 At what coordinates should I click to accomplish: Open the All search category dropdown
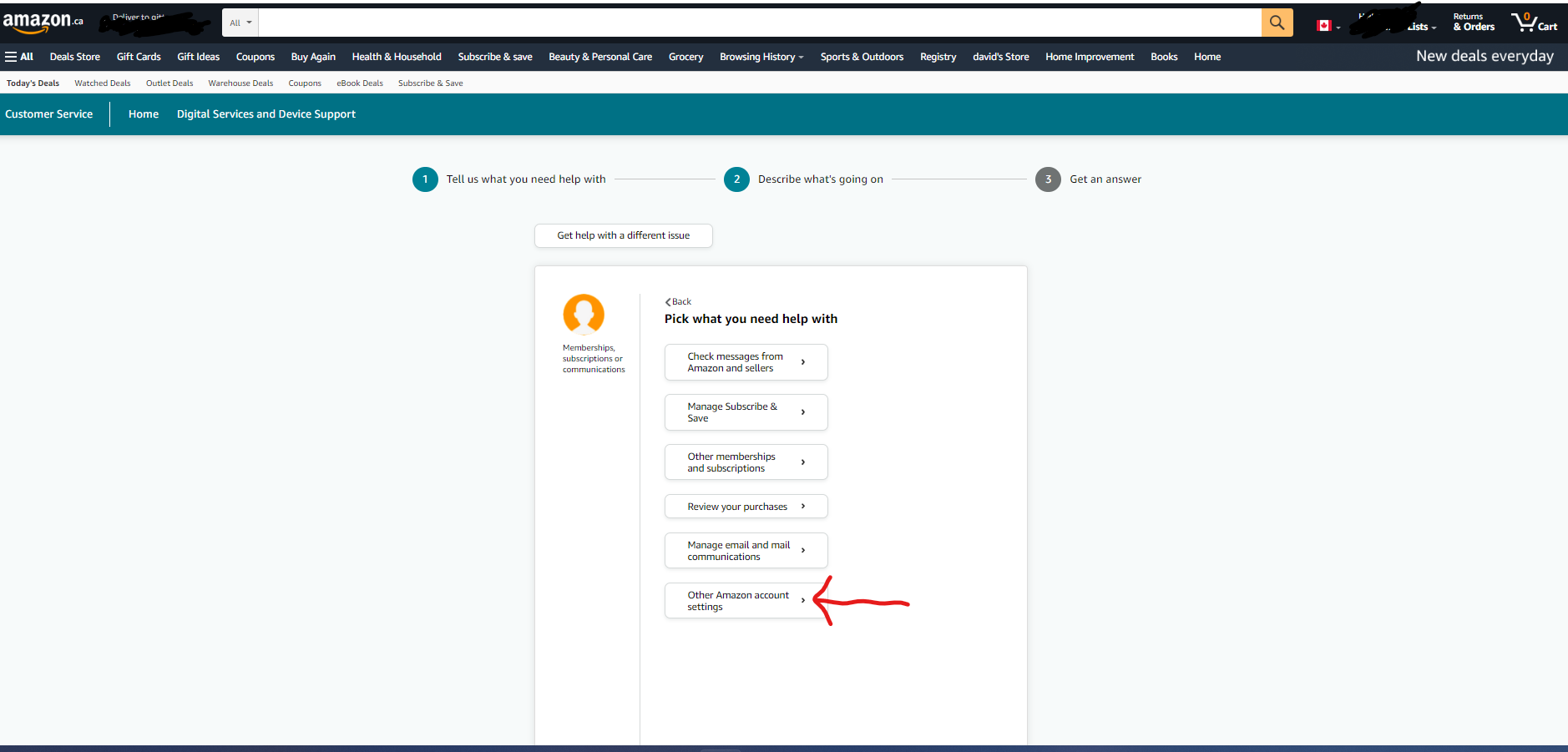tap(240, 23)
